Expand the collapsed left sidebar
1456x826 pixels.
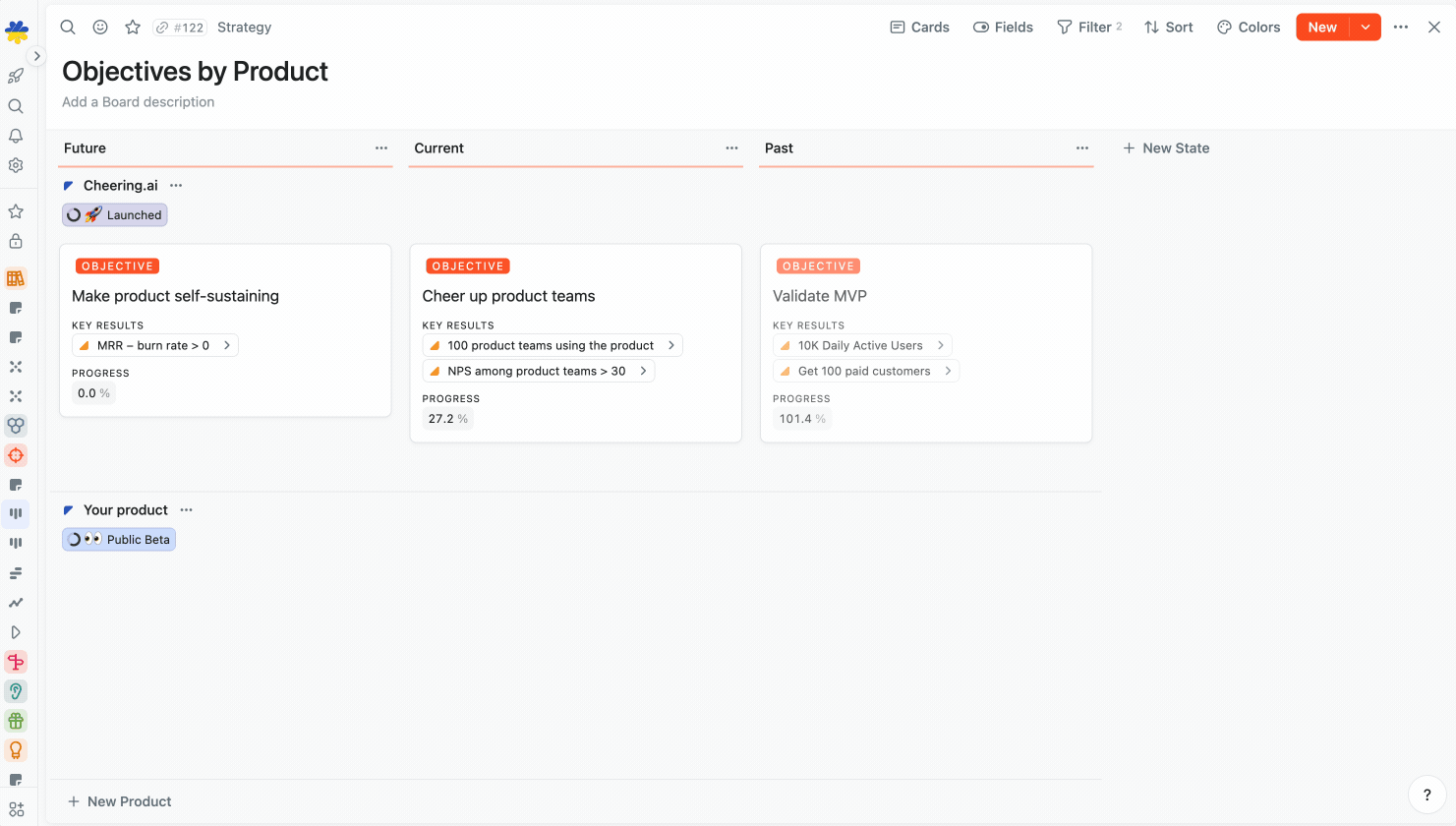point(36,56)
